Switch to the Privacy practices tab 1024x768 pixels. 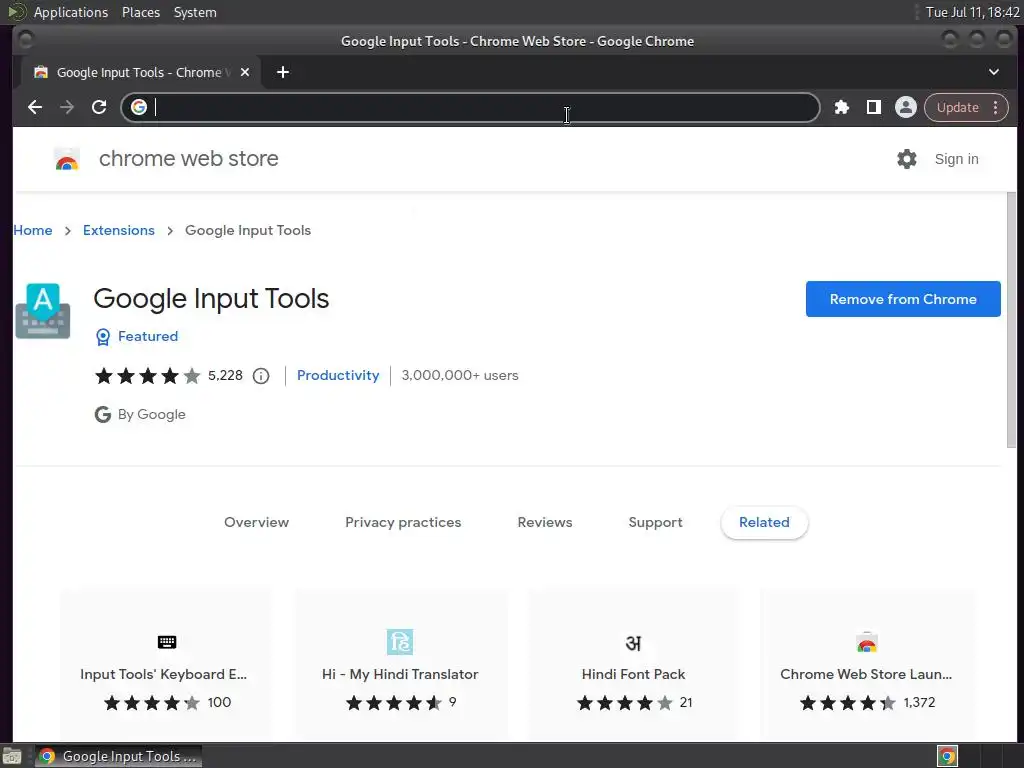tap(403, 522)
